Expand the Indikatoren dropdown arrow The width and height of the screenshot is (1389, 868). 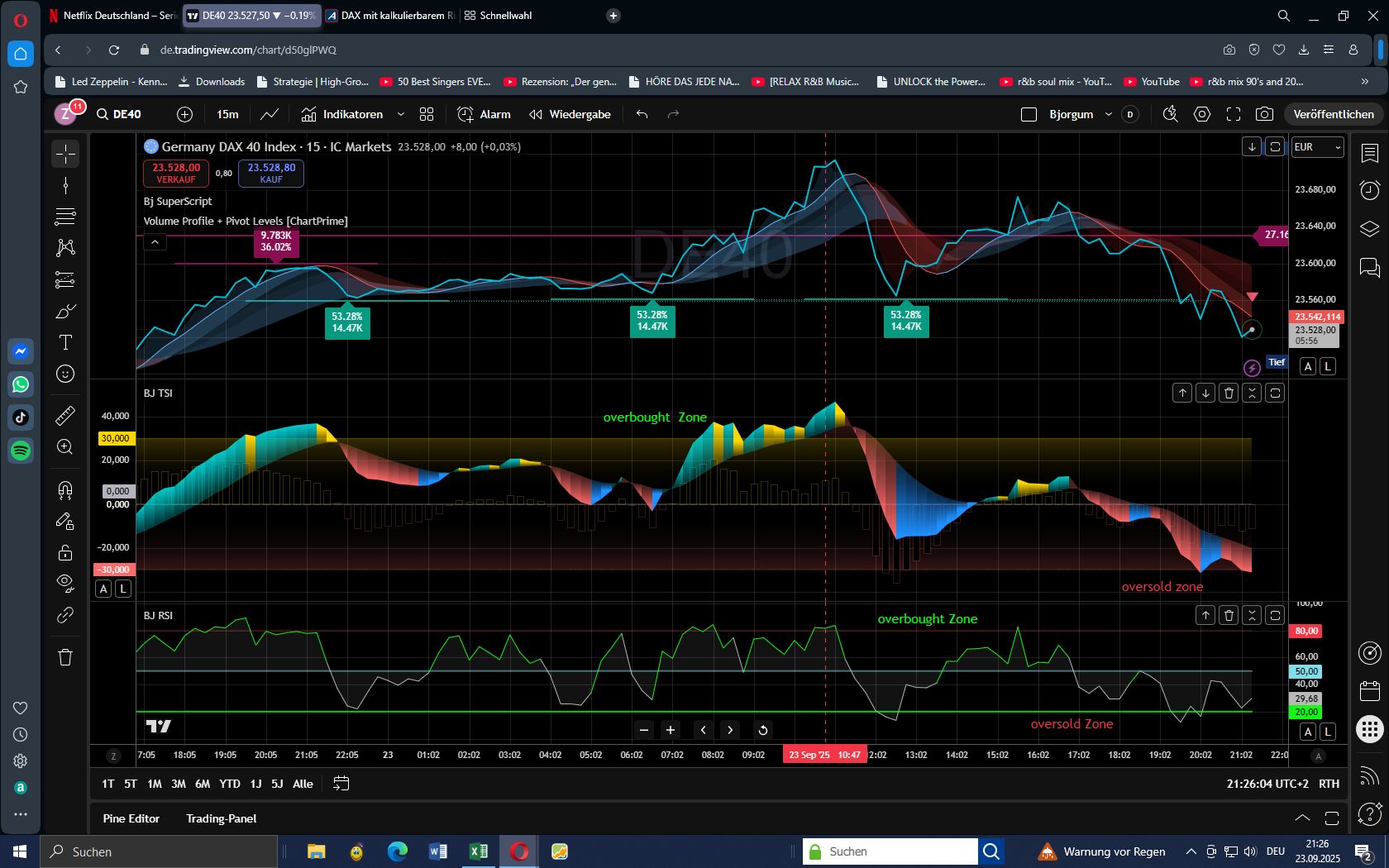point(402,114)
